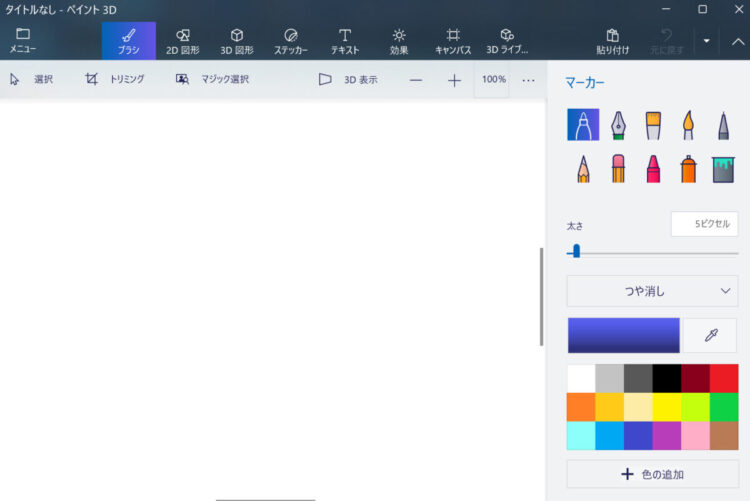This screenshot has width=750, height=501.
Task: Choose the sky blue color swatch
Action: coord(609,436)
